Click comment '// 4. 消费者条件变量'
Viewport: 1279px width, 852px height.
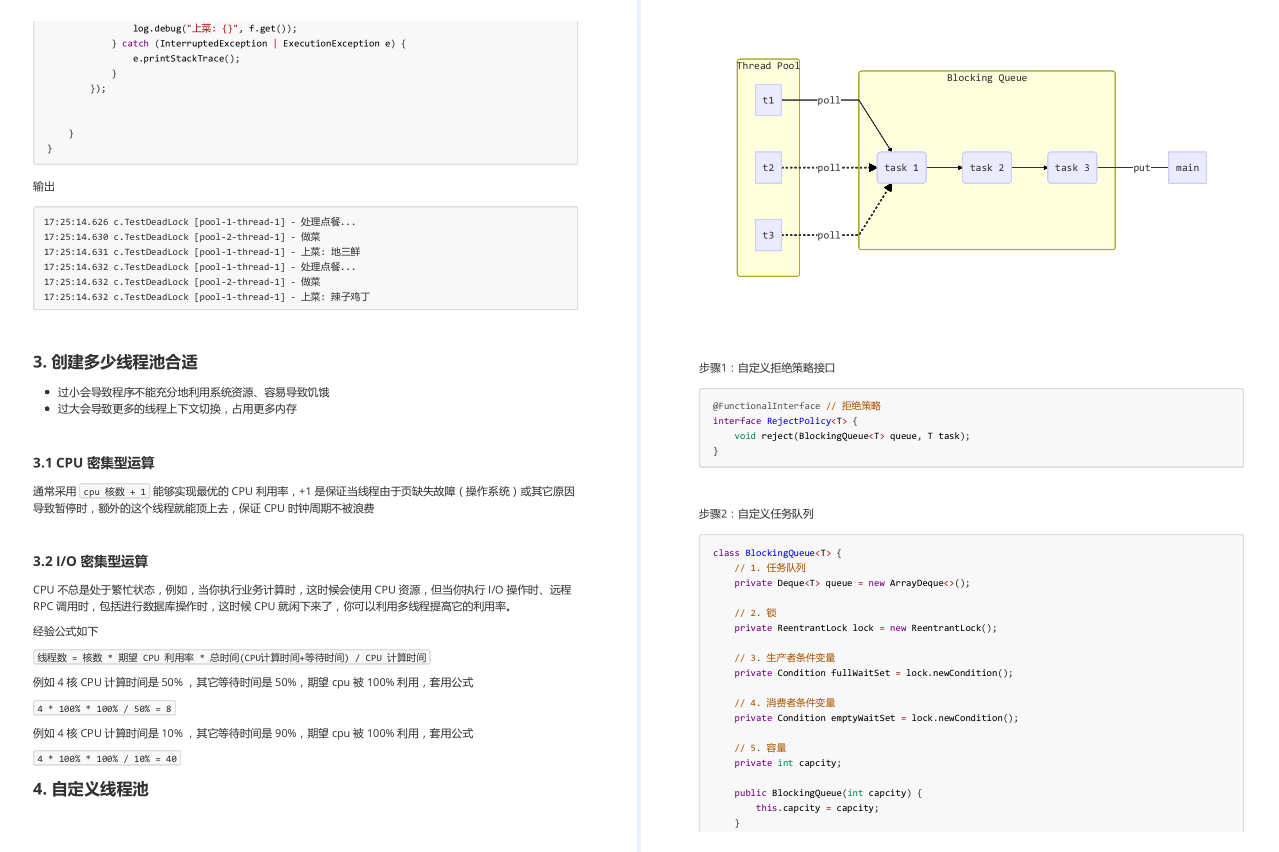[785, 703]
